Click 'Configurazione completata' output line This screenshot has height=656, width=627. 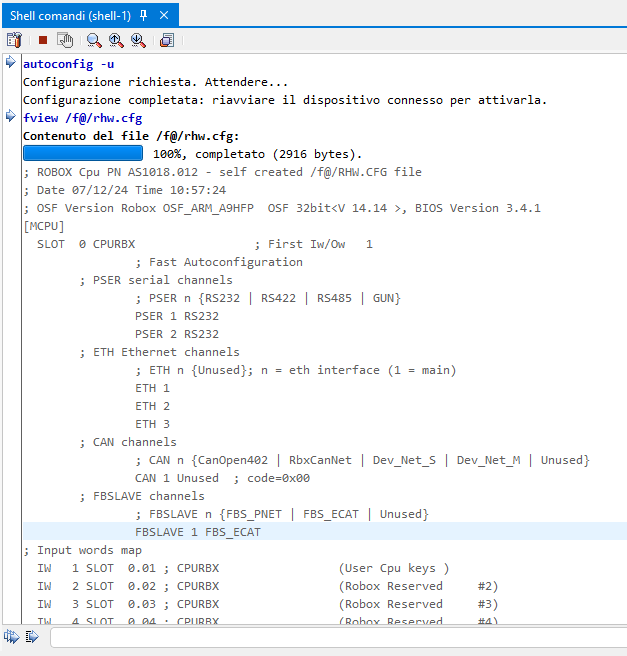tap(285, 100)
